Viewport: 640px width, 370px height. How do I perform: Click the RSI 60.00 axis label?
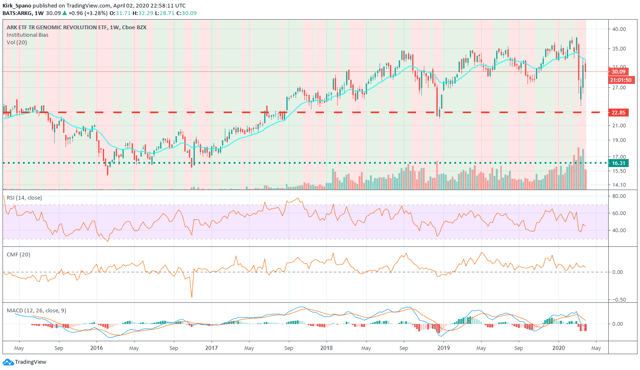click(x=619, y=213)
